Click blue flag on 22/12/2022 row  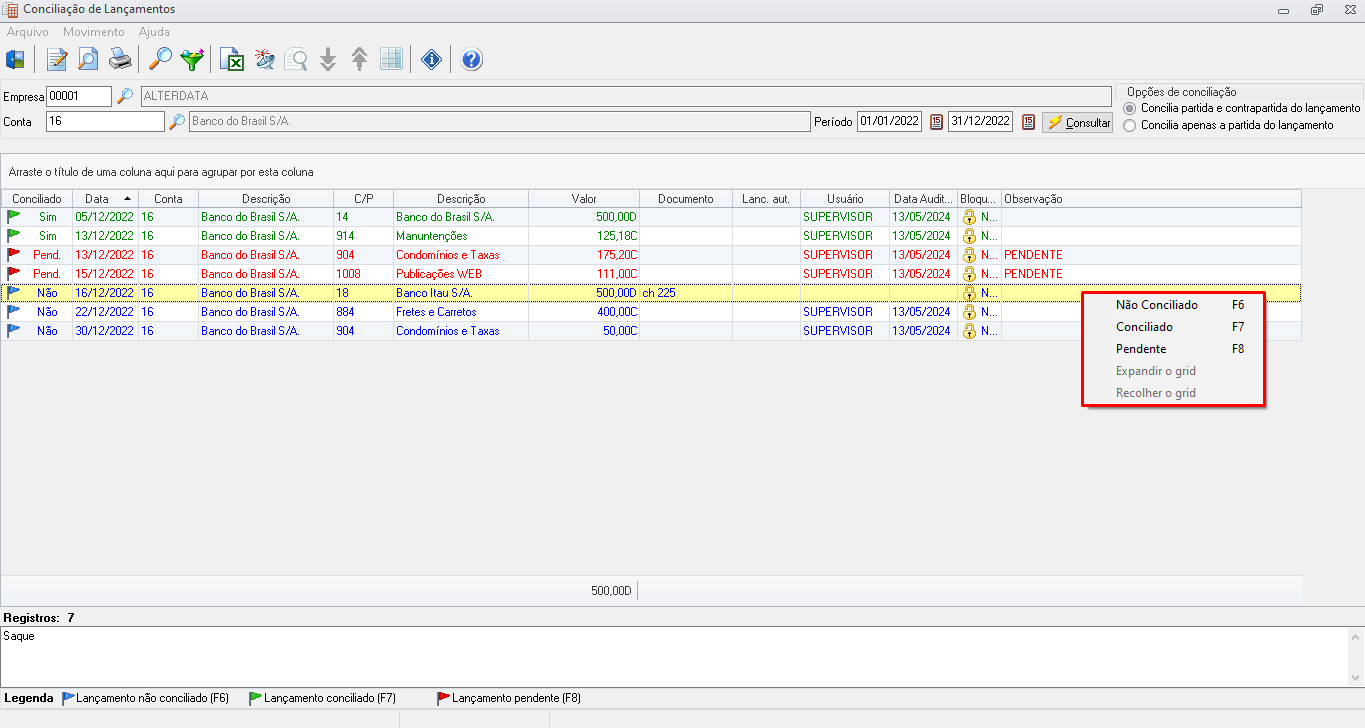[x=14, y=311]
